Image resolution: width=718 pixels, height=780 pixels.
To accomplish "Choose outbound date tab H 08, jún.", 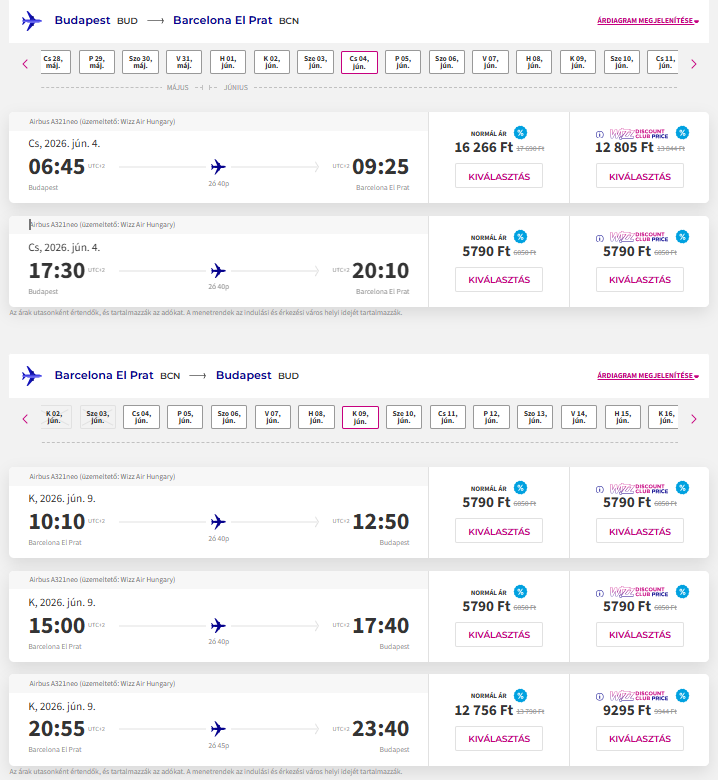I will [x=534, y=63].
